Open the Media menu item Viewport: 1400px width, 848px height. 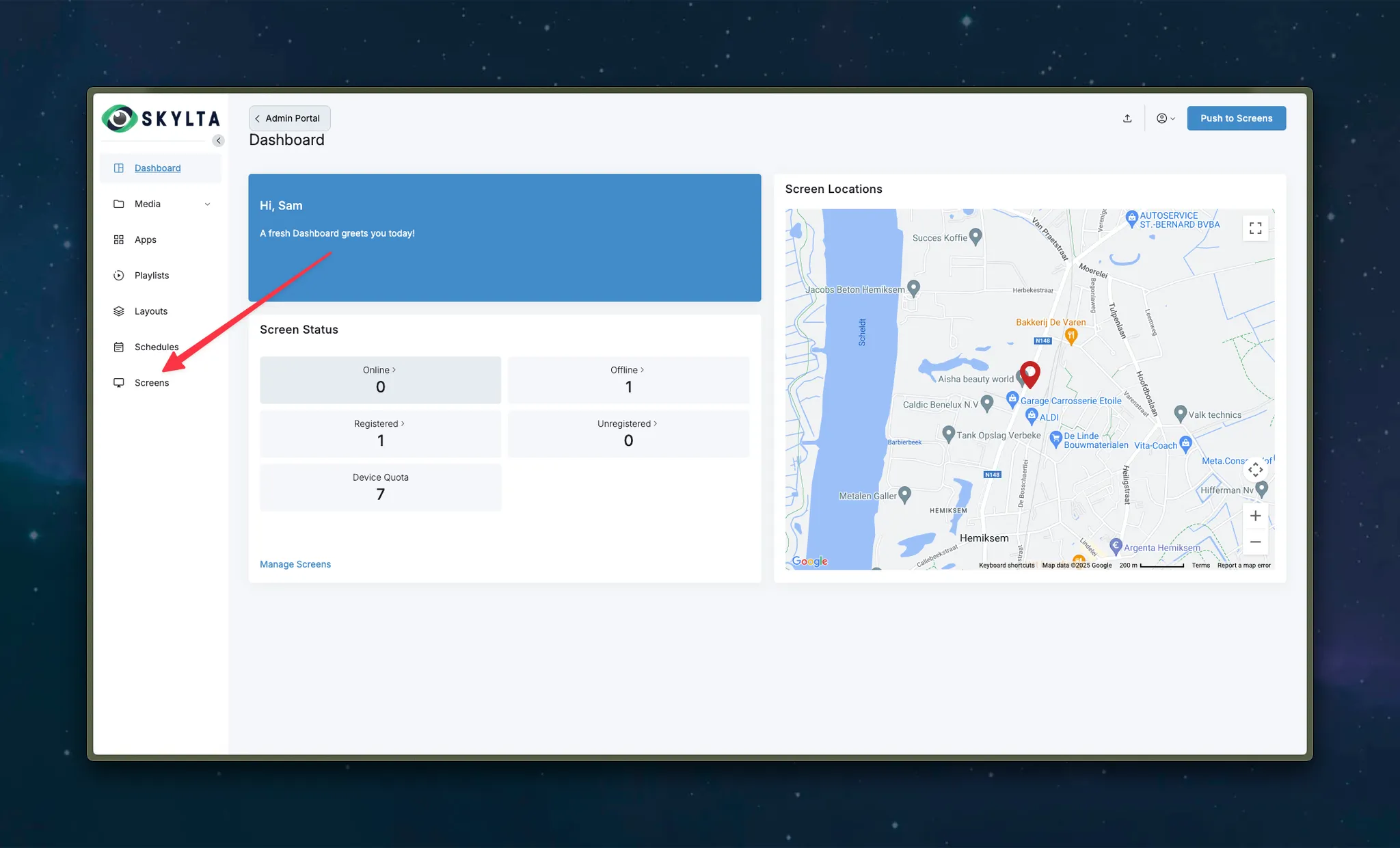[161, 204]
